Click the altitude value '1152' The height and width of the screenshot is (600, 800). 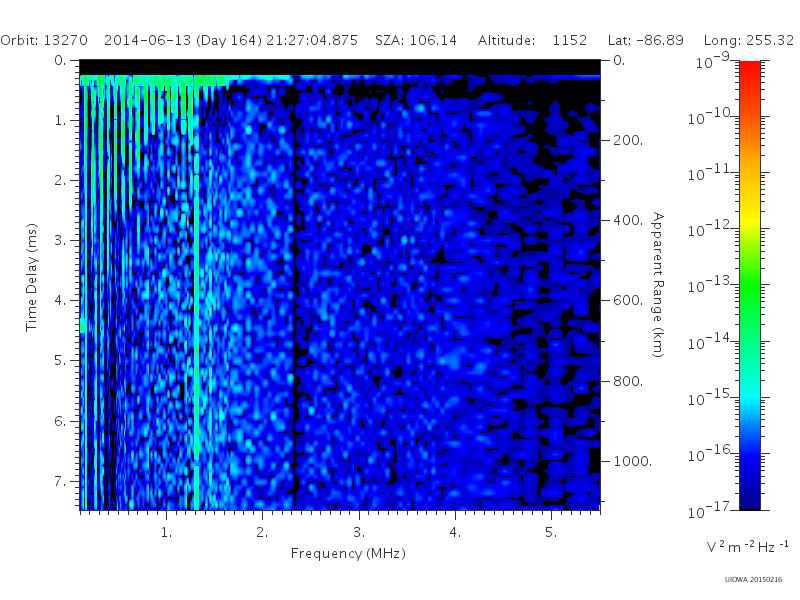click(x=569, y=40)
